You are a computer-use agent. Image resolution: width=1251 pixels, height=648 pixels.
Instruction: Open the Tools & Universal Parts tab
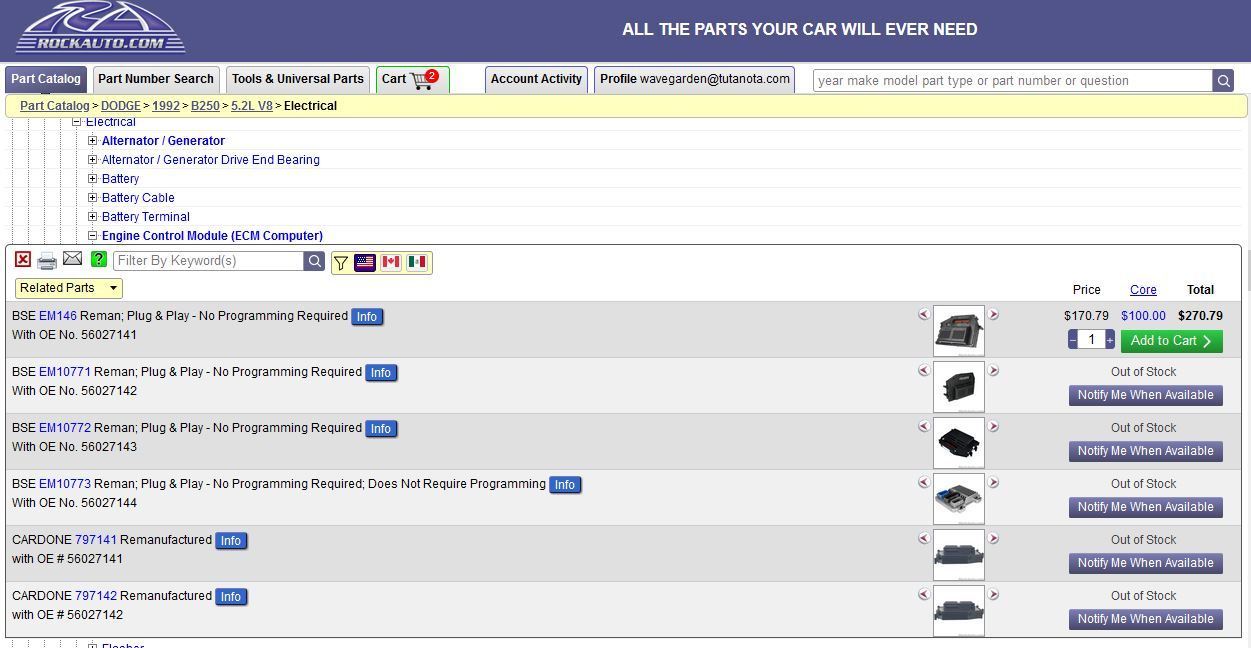click(297, 79)
